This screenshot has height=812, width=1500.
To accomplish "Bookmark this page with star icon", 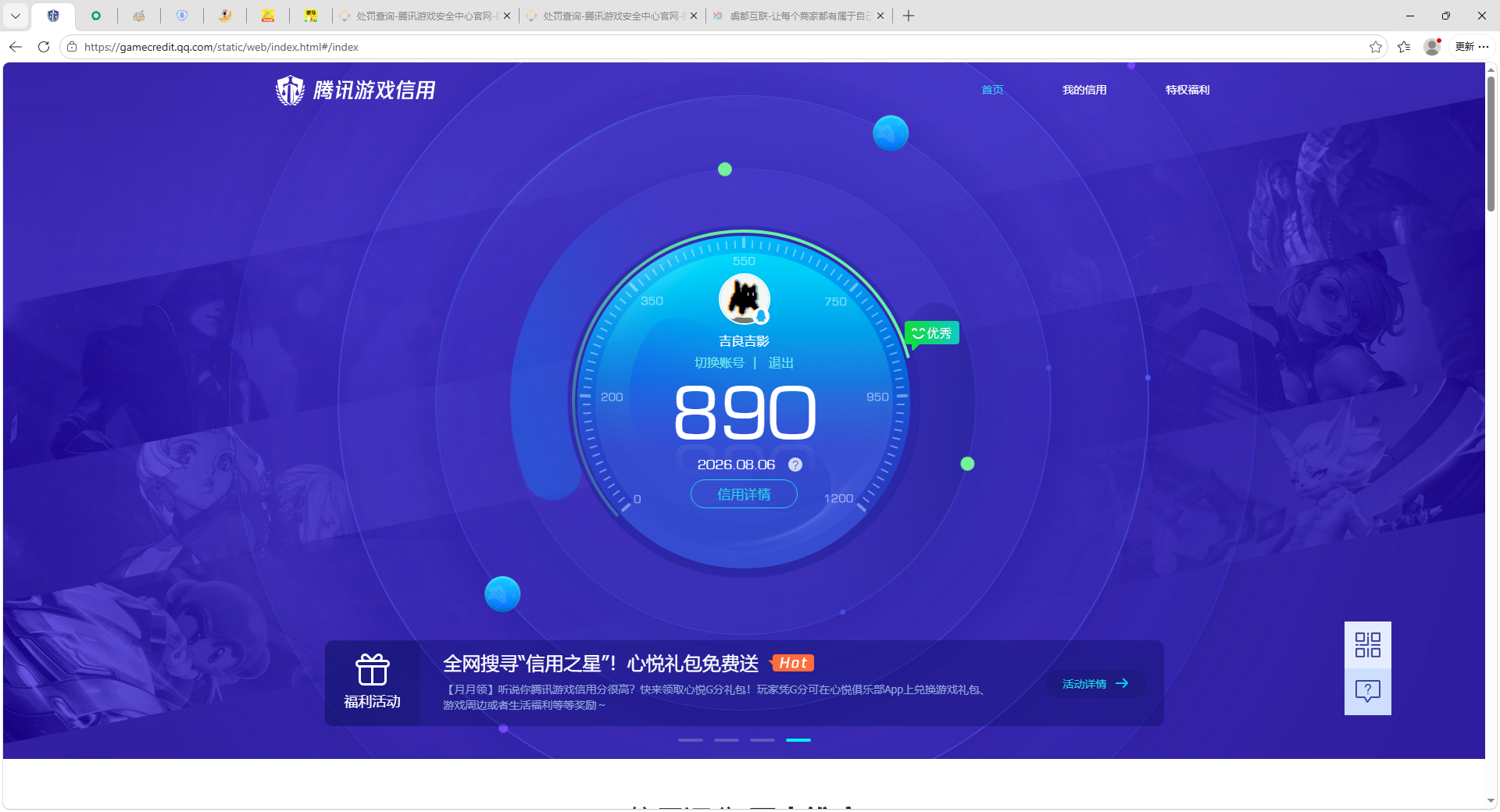I will [x=1376, y=47].
